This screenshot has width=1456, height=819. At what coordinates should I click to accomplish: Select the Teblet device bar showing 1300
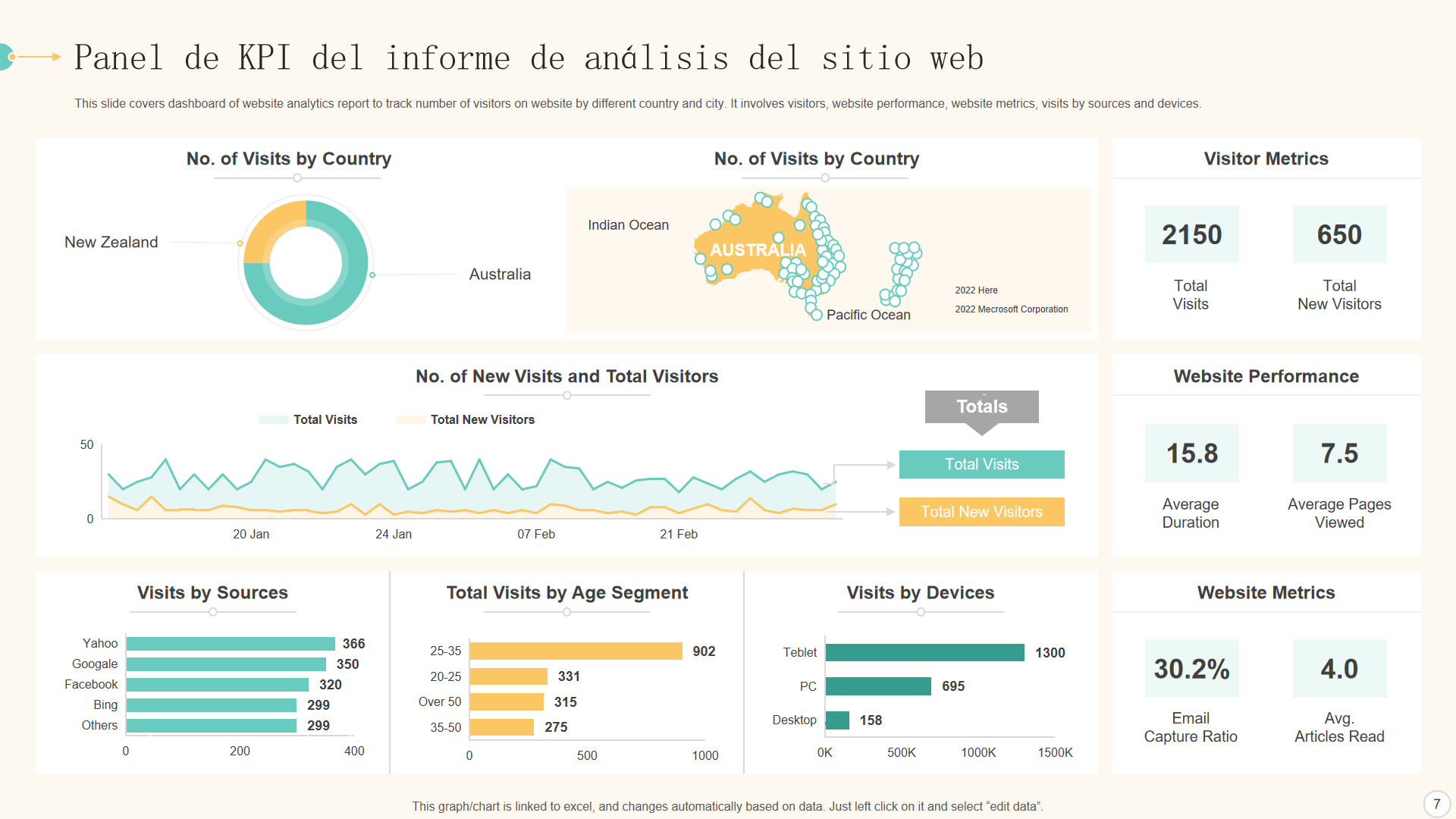[x=925, y=653]
